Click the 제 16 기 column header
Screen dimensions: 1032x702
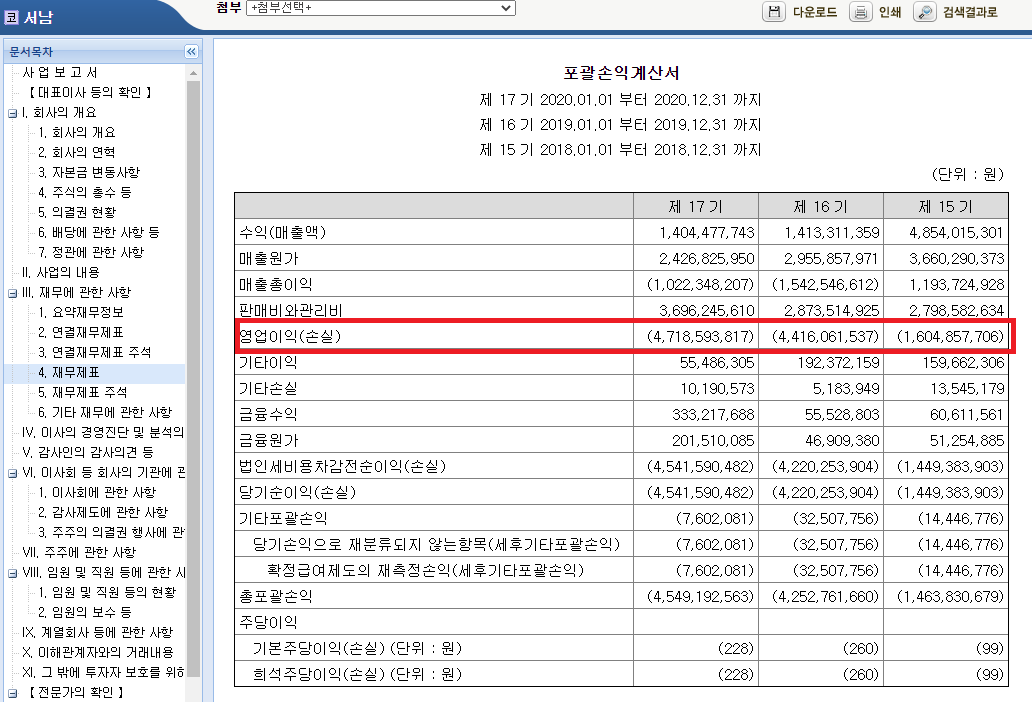point(821,207)
